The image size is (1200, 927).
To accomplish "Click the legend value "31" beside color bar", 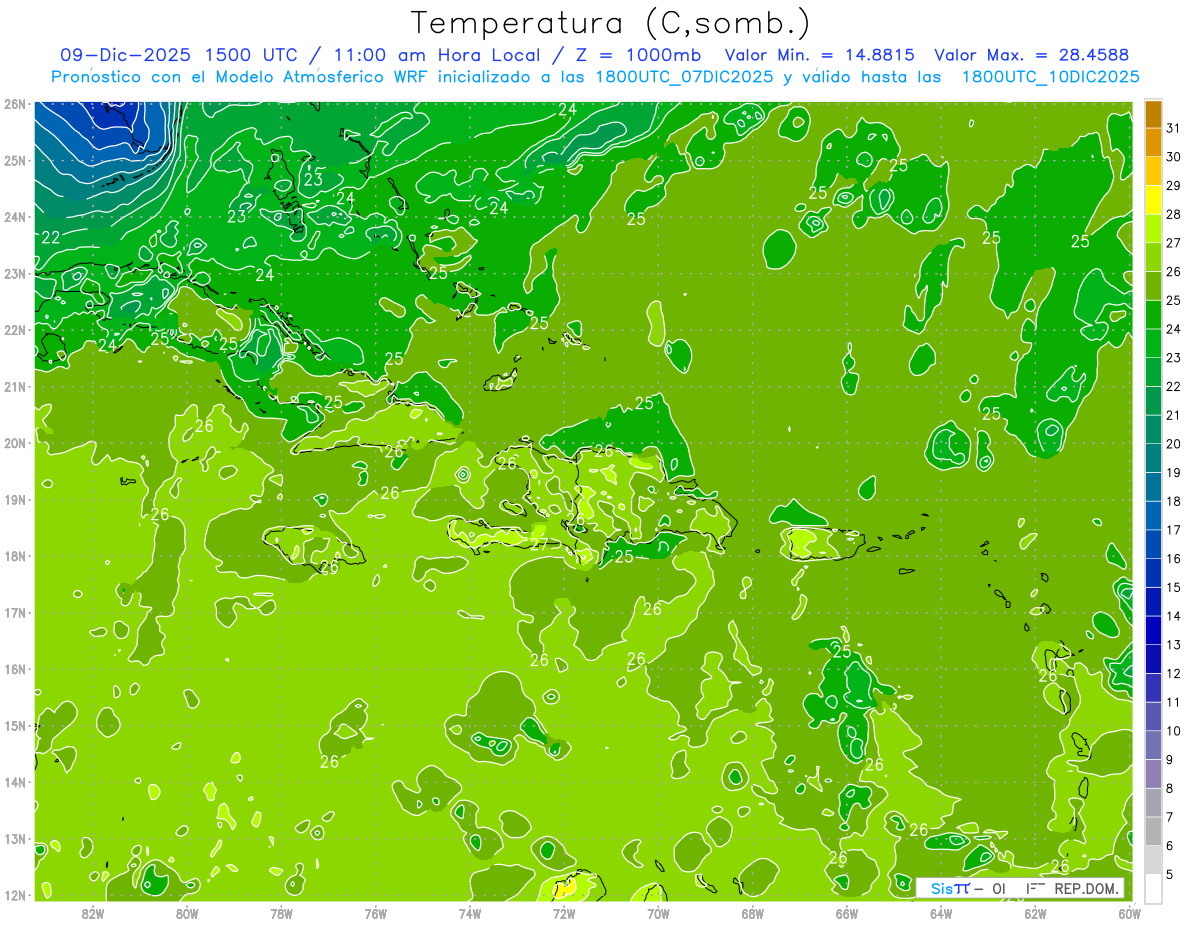I will click(1174, 128).
